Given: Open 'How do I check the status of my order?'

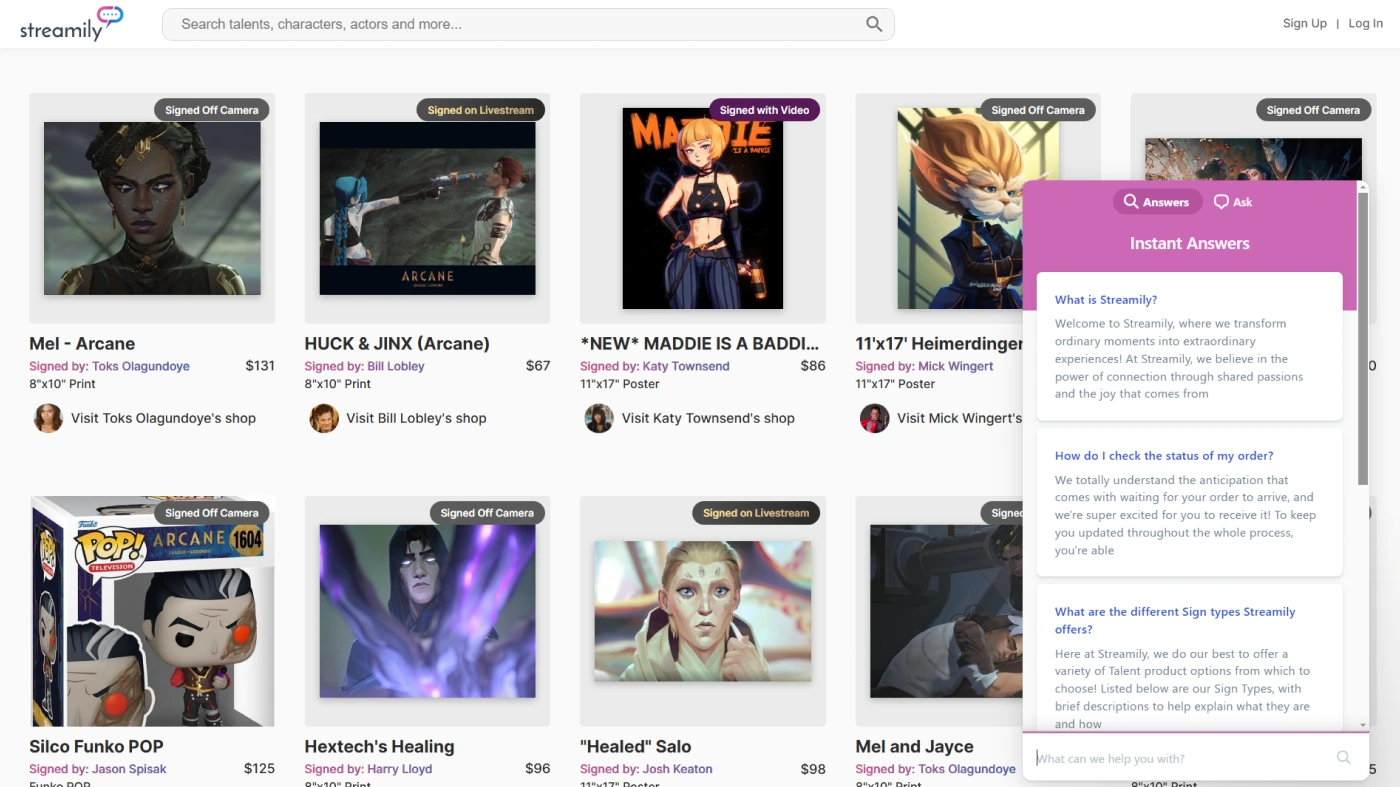Looking at the screenshot, I should 1164,456.
